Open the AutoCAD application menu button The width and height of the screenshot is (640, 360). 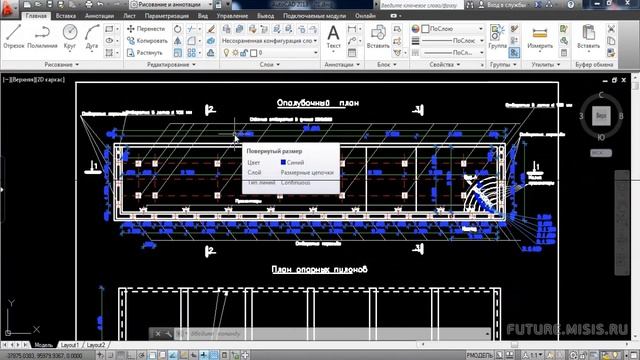point(8,8)
